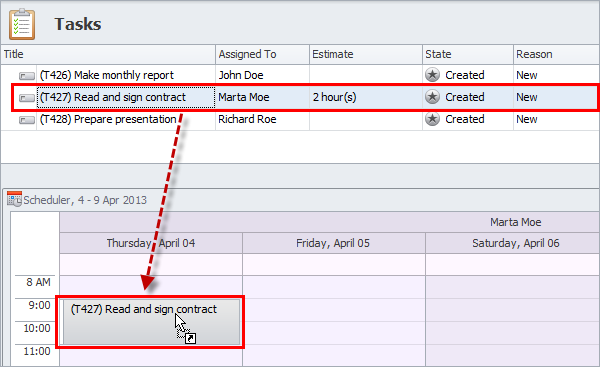This screenshot has width=600, height=367.
Task: Click 'New' reason in T427 row
Action: [x=527, y=98]
